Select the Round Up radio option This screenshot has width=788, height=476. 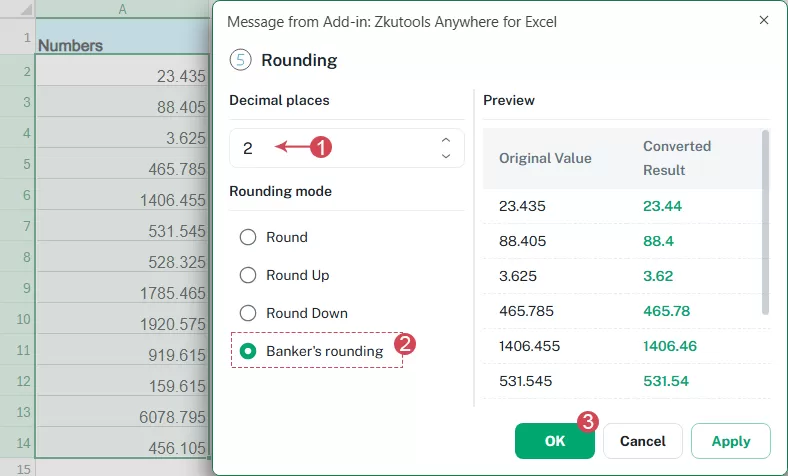[248, 275]
